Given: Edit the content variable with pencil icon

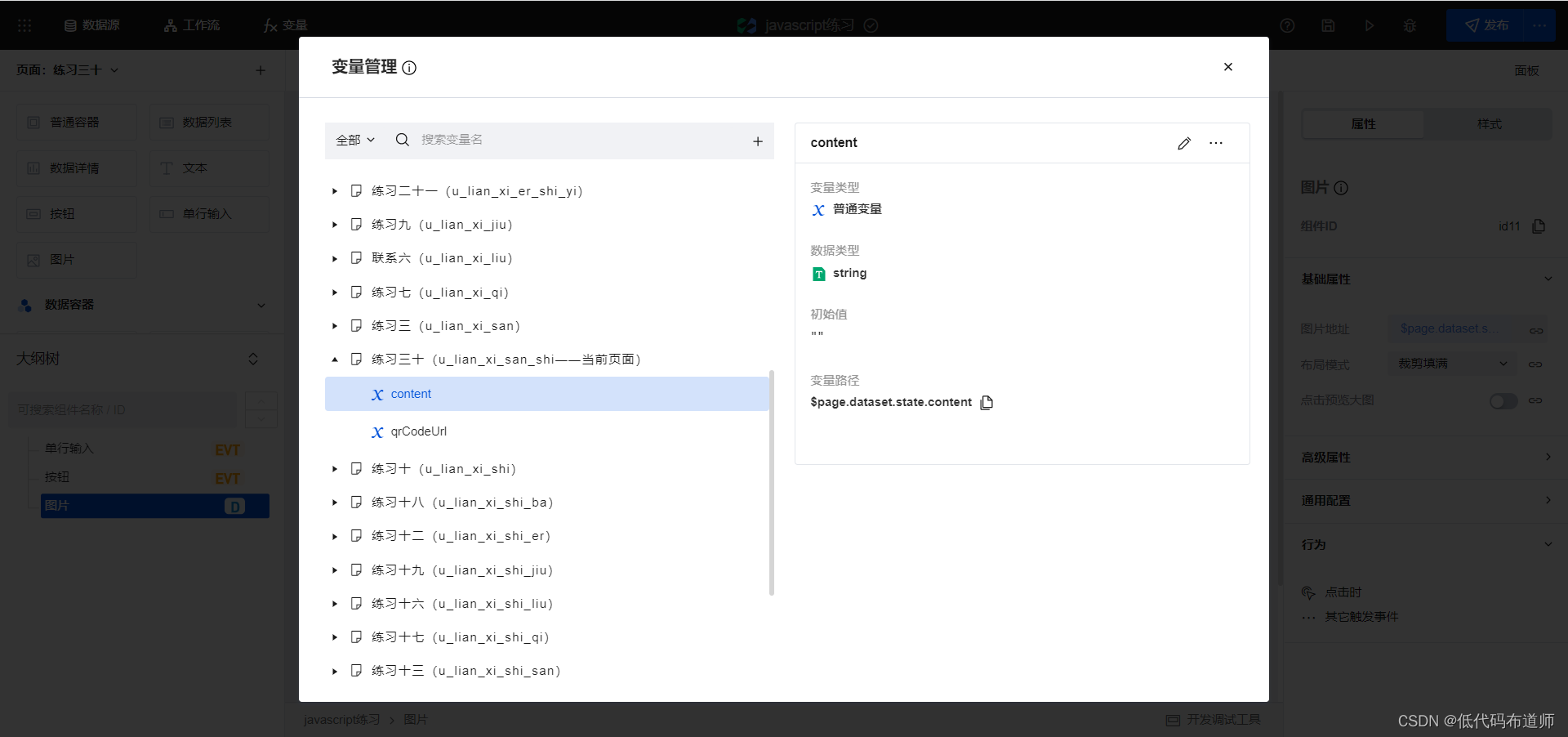Looking at the screenshot, I should [1184, 143].
